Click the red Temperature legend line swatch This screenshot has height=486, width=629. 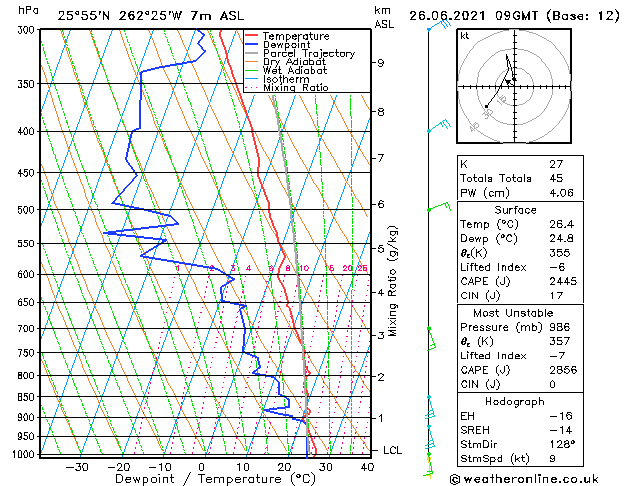click(252, 36)
